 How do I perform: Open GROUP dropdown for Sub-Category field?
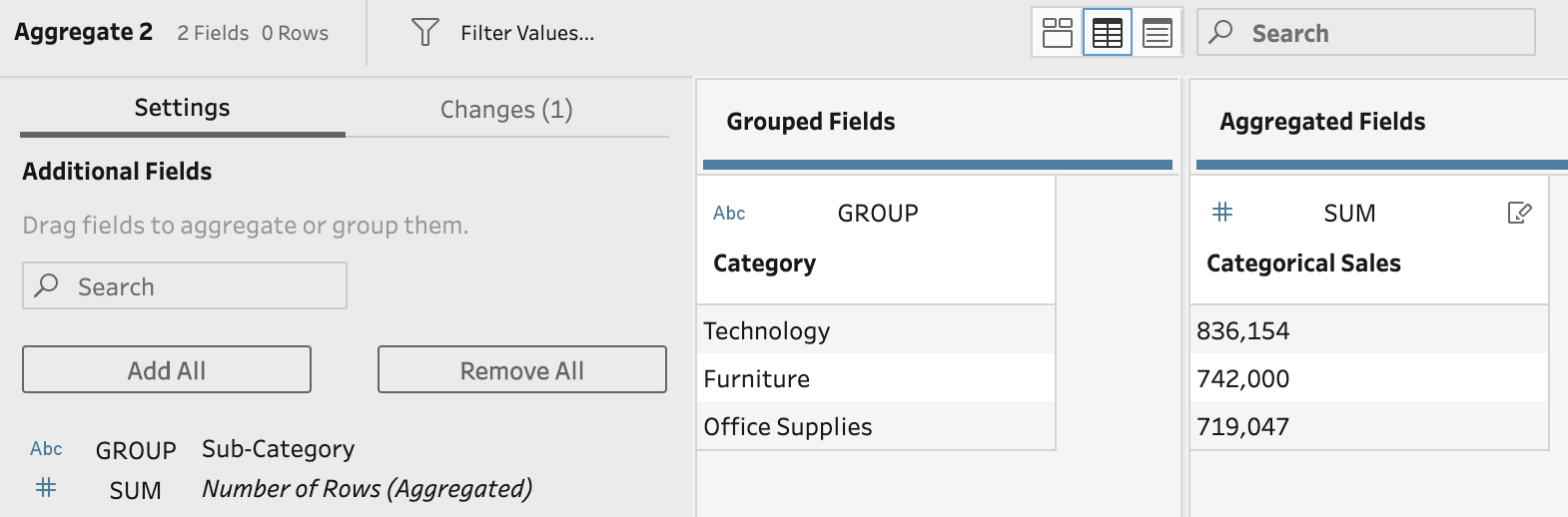coord(136,450)
